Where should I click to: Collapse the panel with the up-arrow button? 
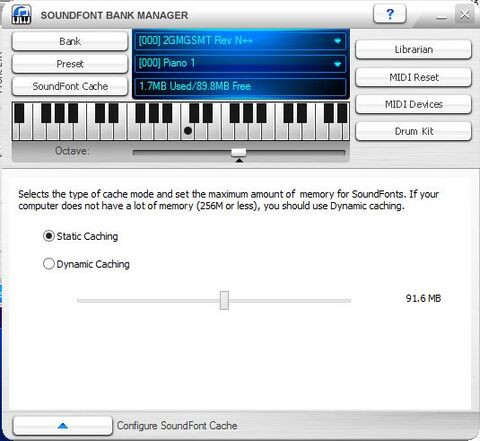click(63, 425)
